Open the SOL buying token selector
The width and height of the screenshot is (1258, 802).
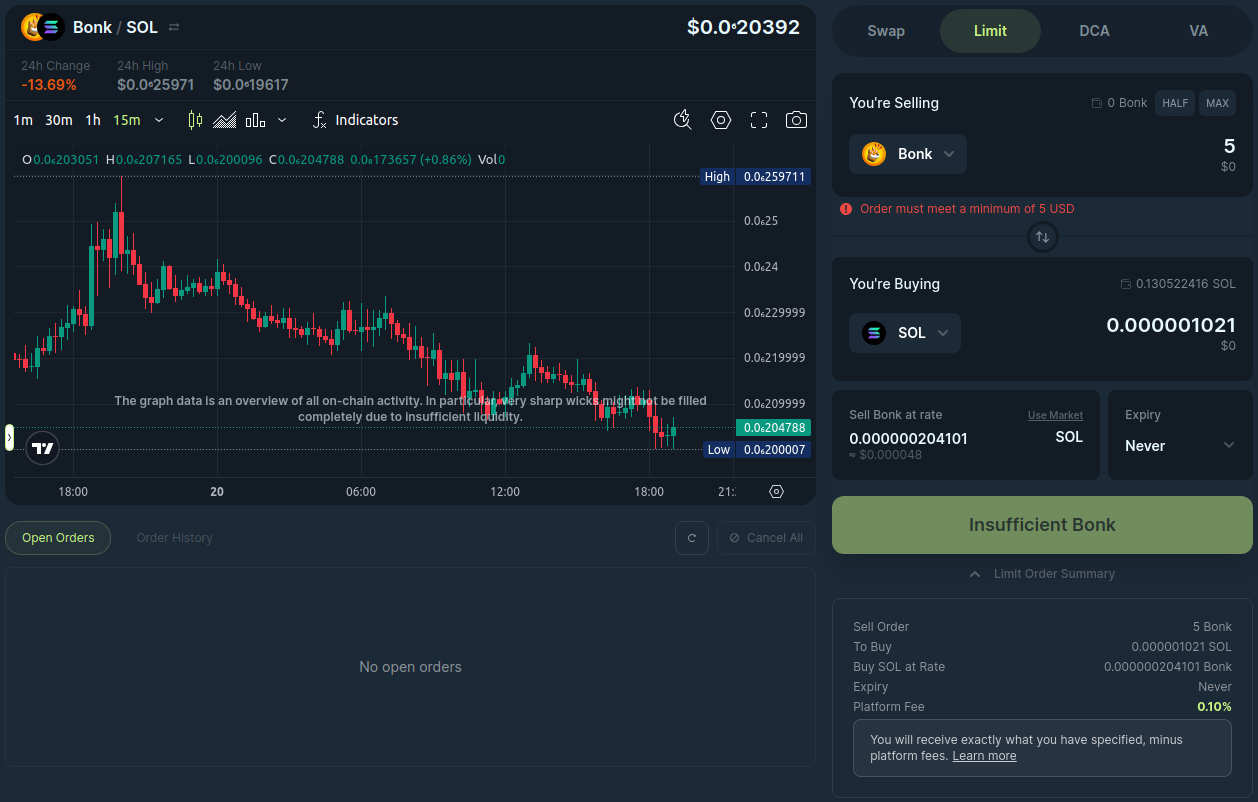point(905,333)
